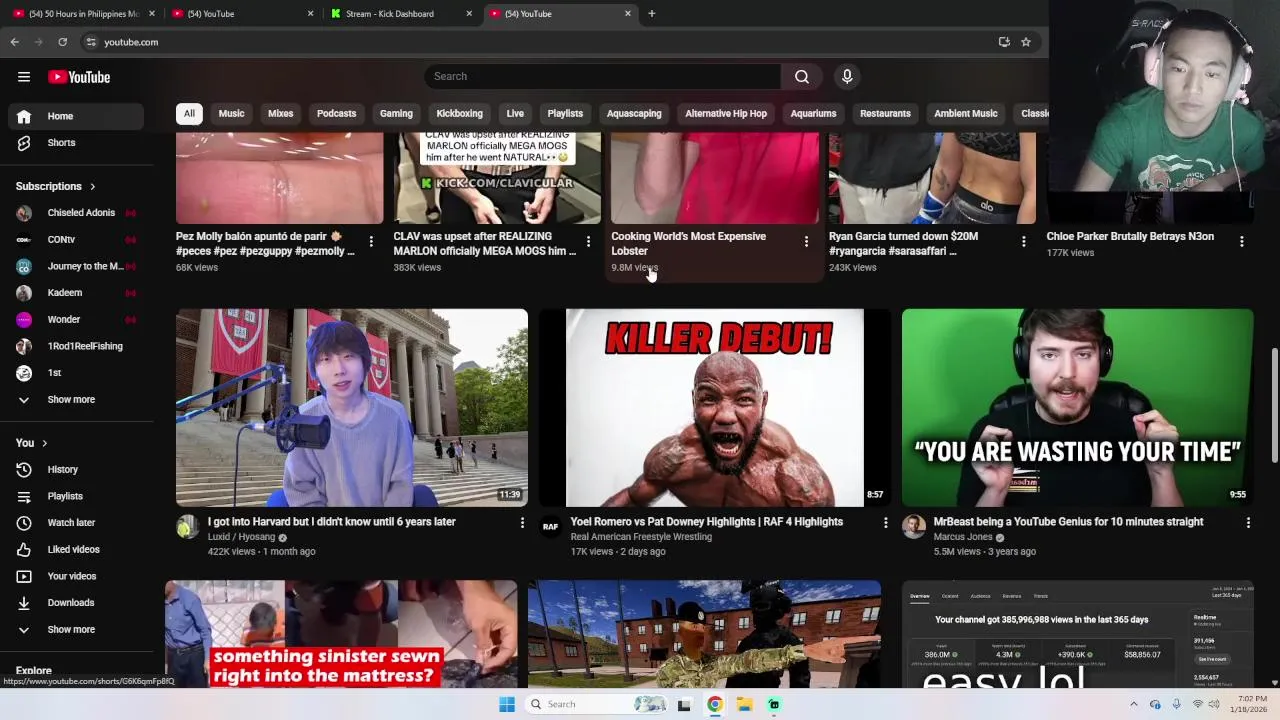
Task: Open Kadeem subscription channel
Action: [x=76, y=293]
